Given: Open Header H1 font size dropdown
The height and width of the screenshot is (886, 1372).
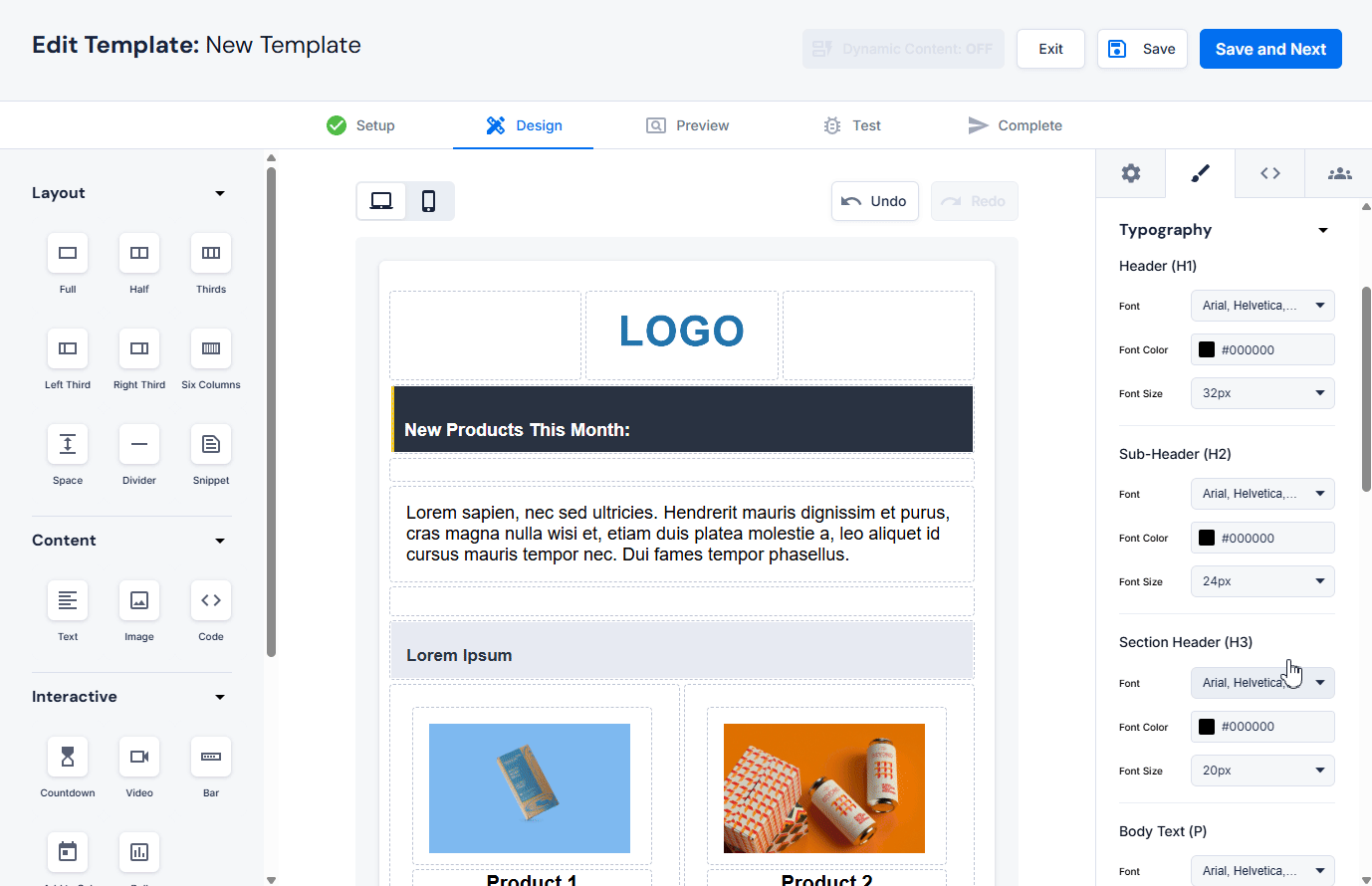Looking at the screenshot, I should 1261,393.
